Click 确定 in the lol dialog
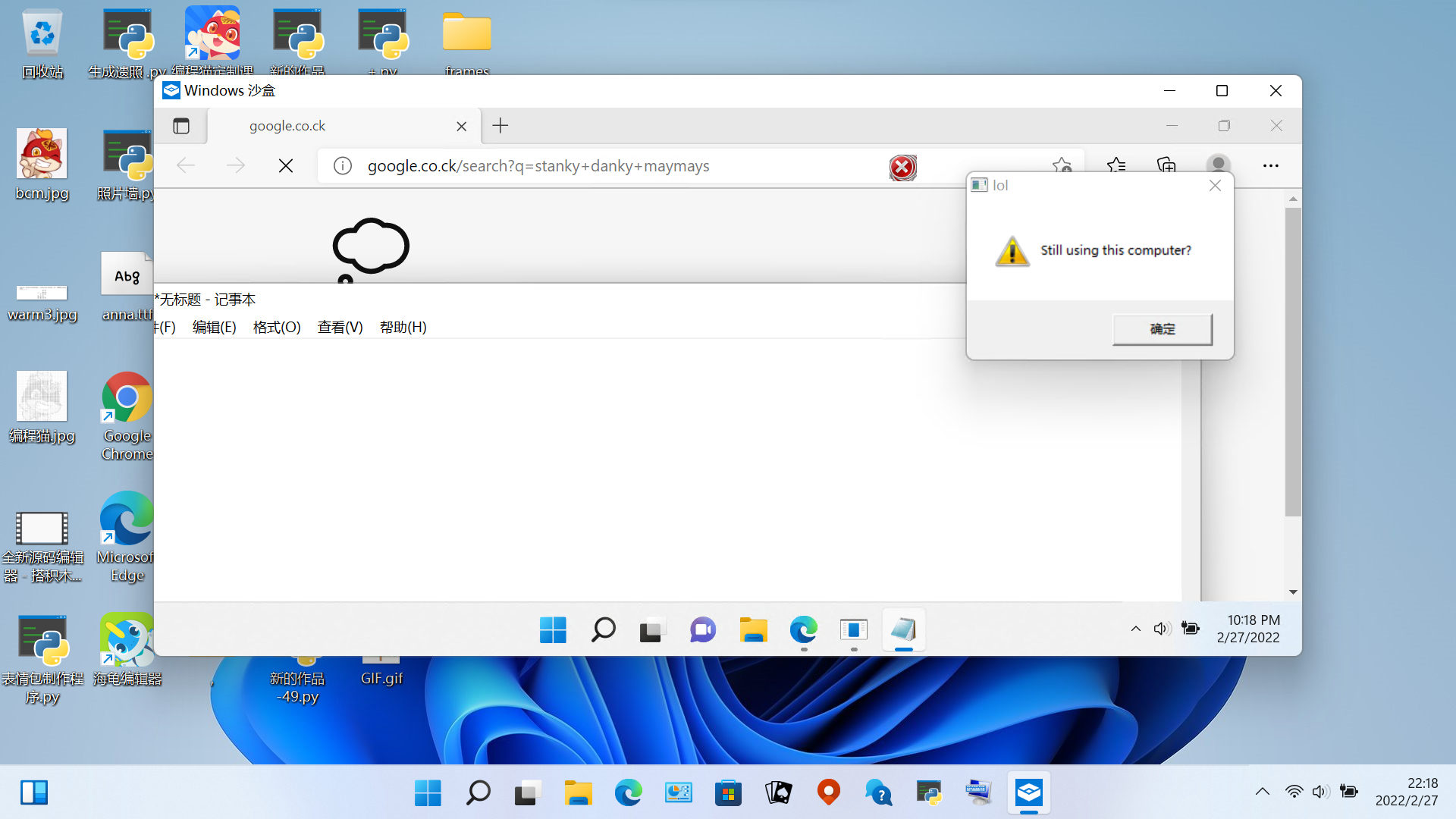This screenshot has width=1456, height=819. 1163,329
